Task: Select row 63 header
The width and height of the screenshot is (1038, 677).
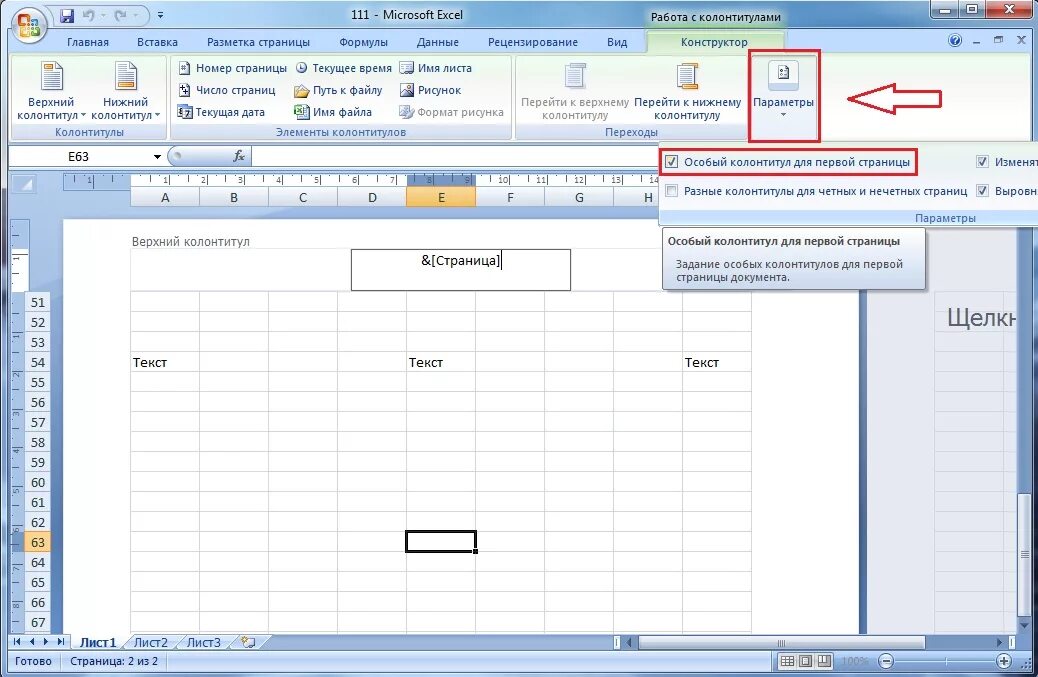Action: 38,543
